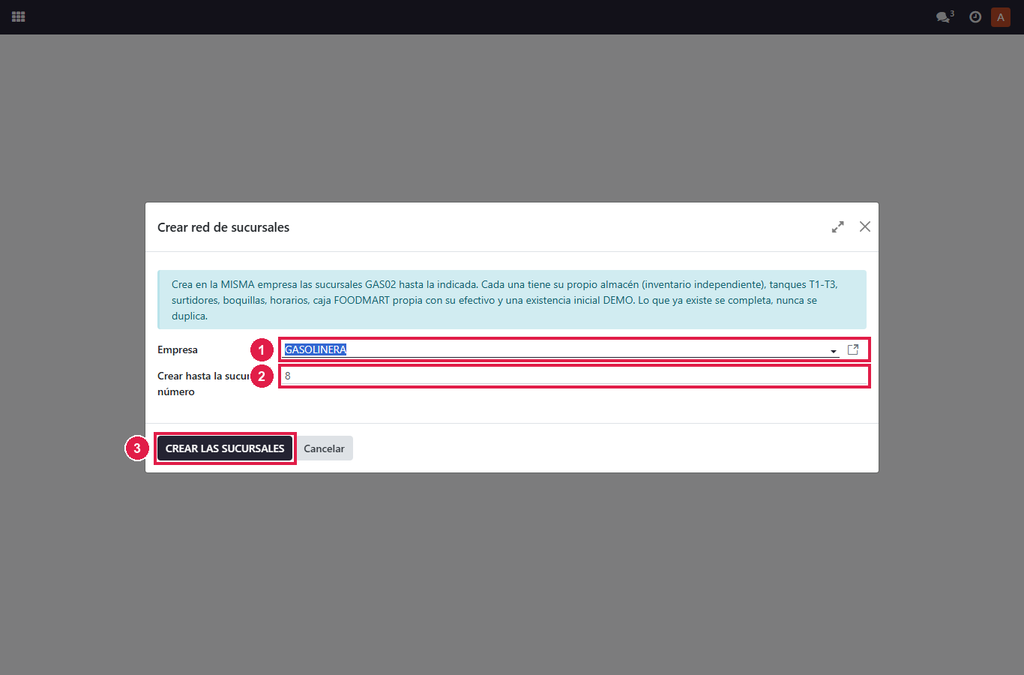This screenshot has width=1024, height=675.
Task: Close the Crear red de sucursales dialog
Action: click(865, 227)
